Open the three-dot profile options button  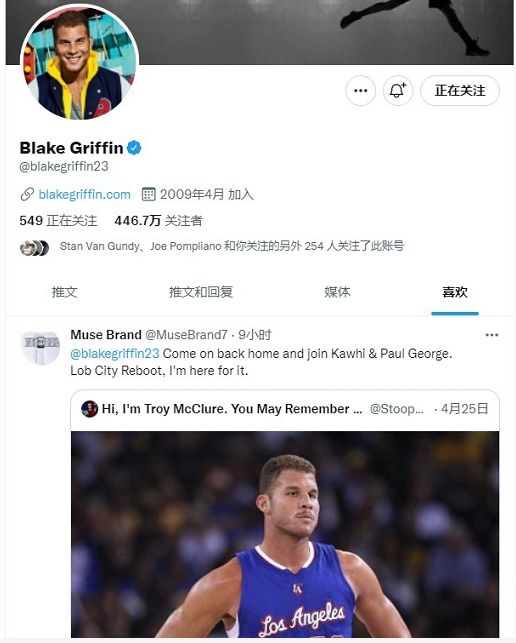360,91
